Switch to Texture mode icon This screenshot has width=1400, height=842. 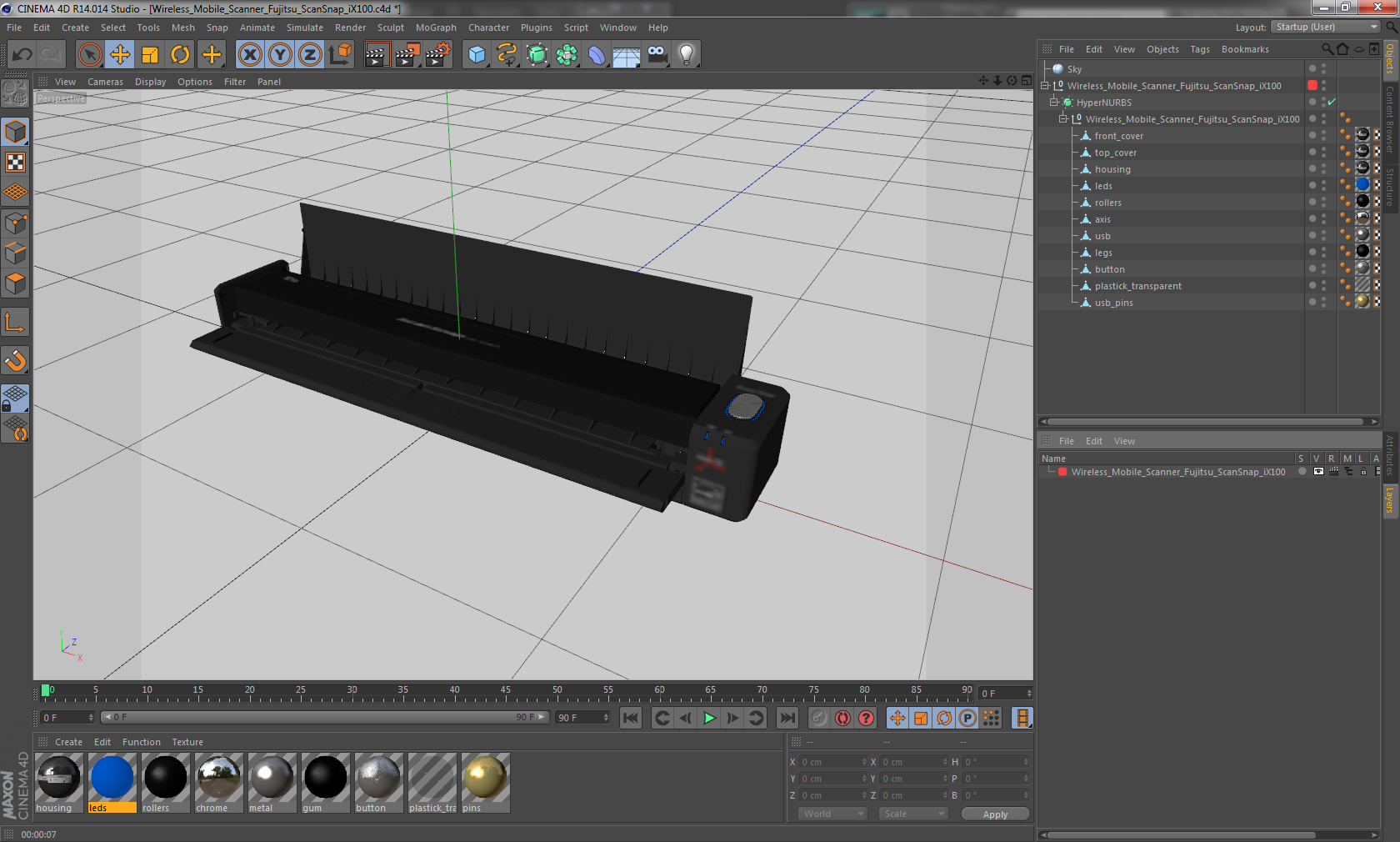point(16,163)
